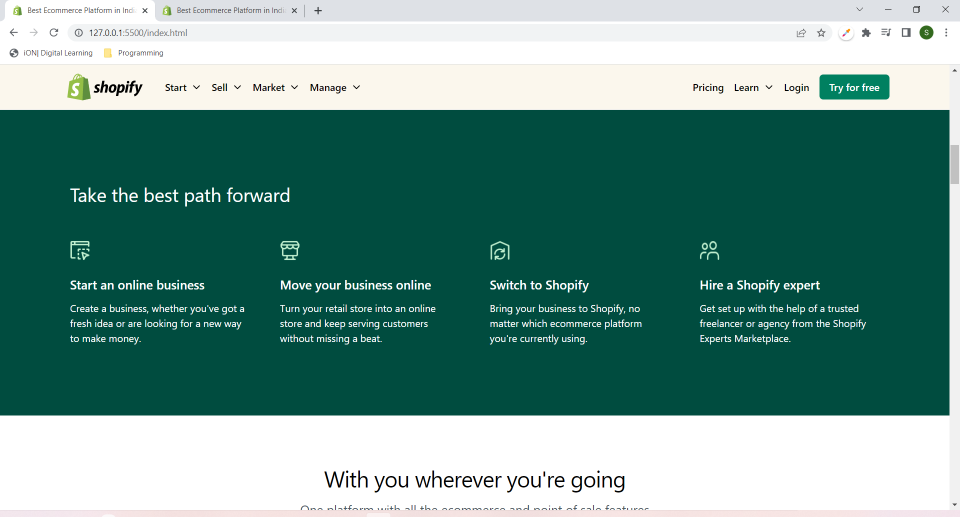This screenshot has height=517, width=960.
Task: Click the vertical scrollbar thumb
Action: [954, 164]
